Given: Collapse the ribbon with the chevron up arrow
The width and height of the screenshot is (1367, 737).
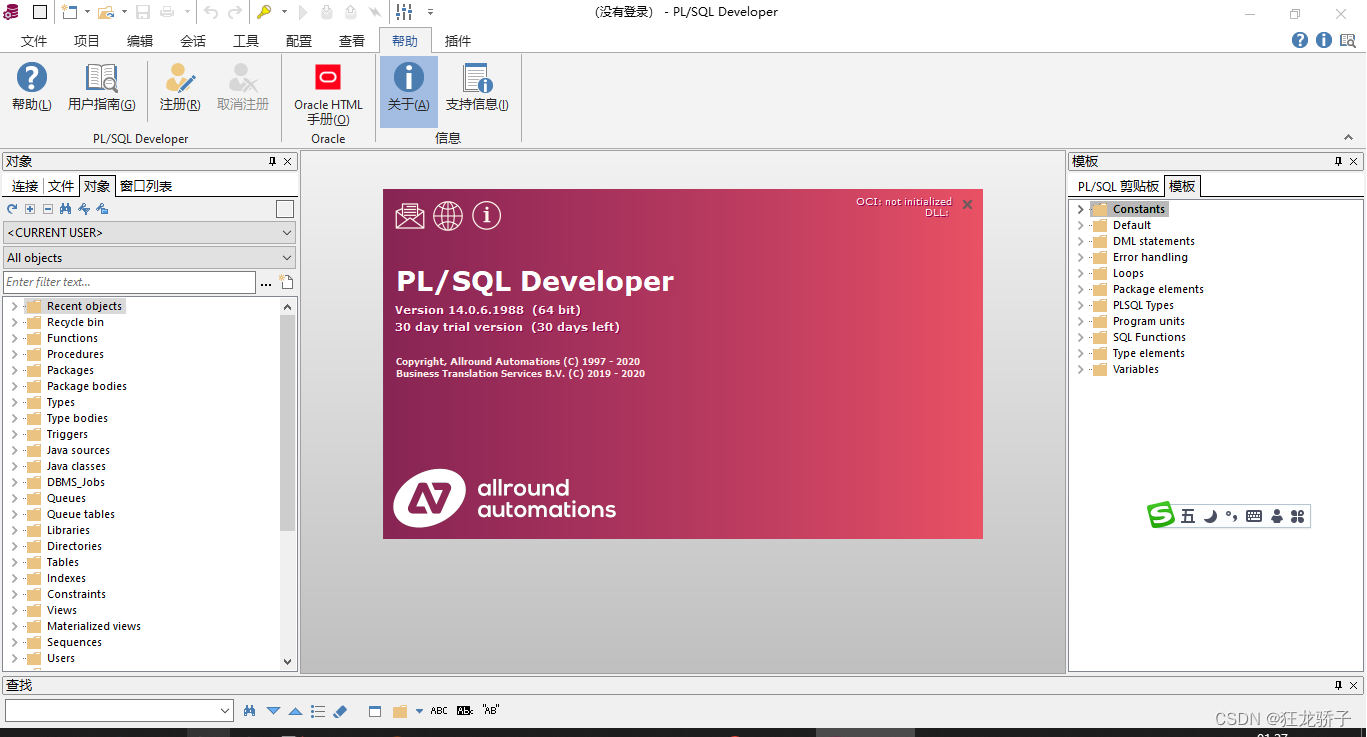Looking at the screenshot, I should (1348, 138).
